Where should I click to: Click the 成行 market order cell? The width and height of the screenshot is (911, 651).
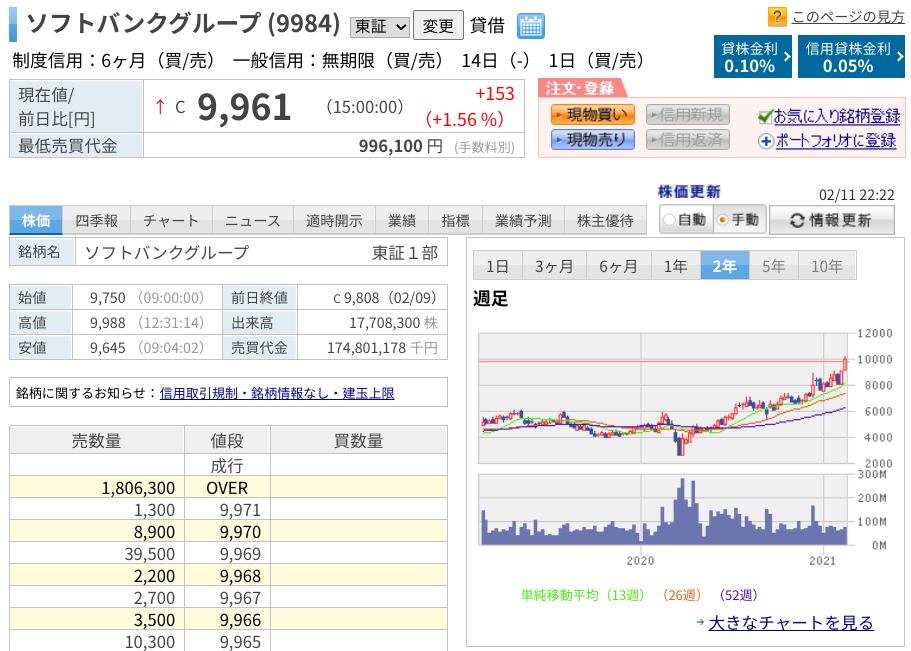pos(227,466)
